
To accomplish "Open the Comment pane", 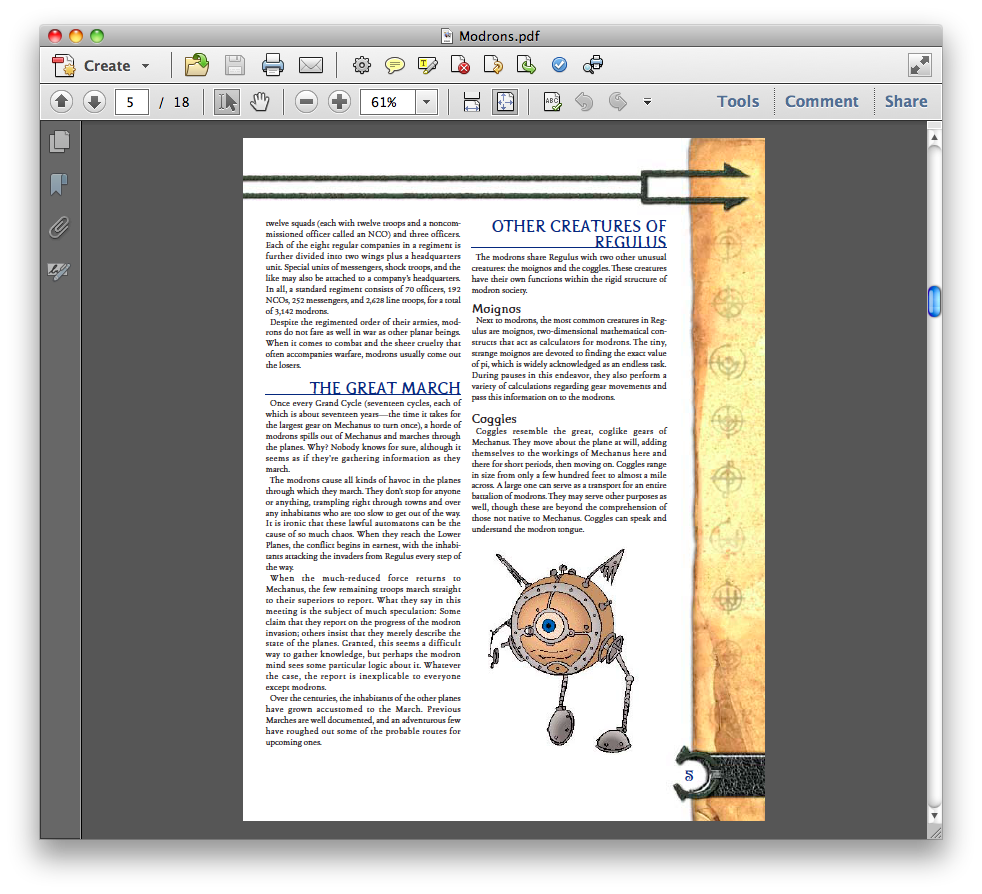I will (821, 102).
